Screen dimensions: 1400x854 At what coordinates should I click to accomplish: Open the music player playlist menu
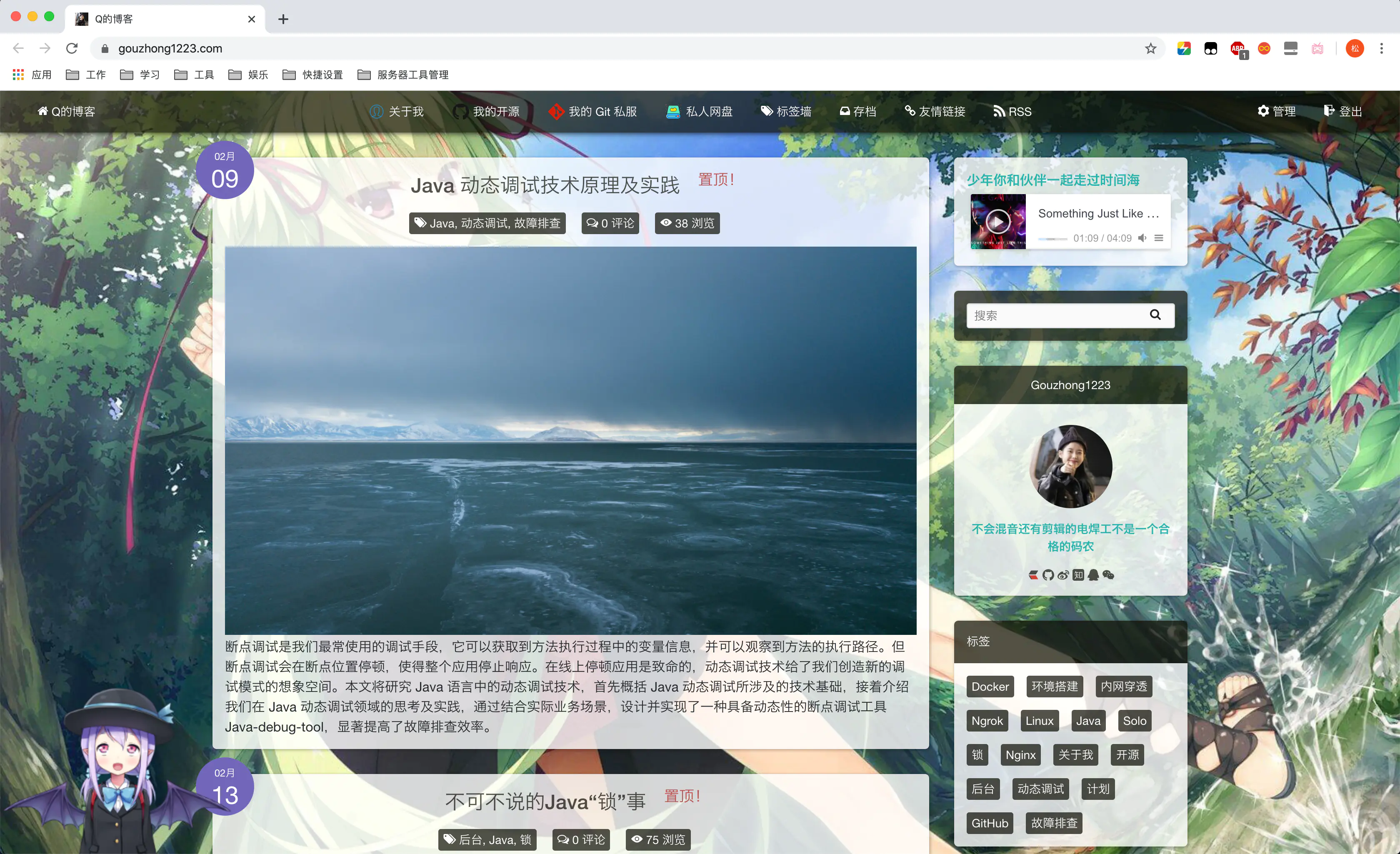tap(1158, 239)
